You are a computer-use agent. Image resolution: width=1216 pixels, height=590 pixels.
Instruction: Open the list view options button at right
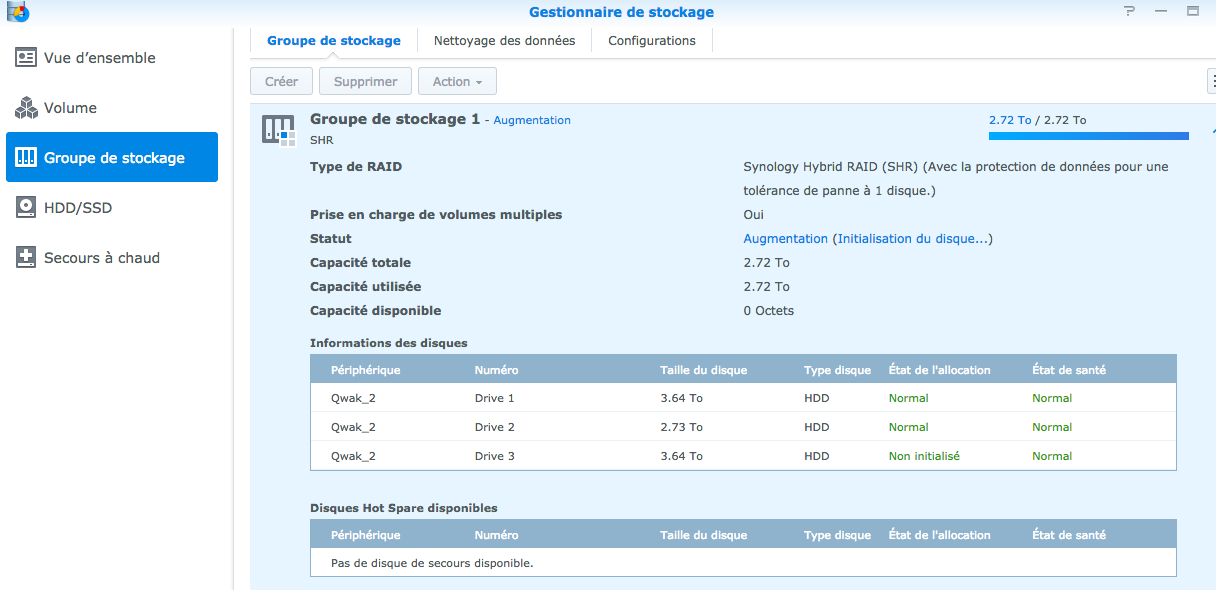coord(1212,82)
